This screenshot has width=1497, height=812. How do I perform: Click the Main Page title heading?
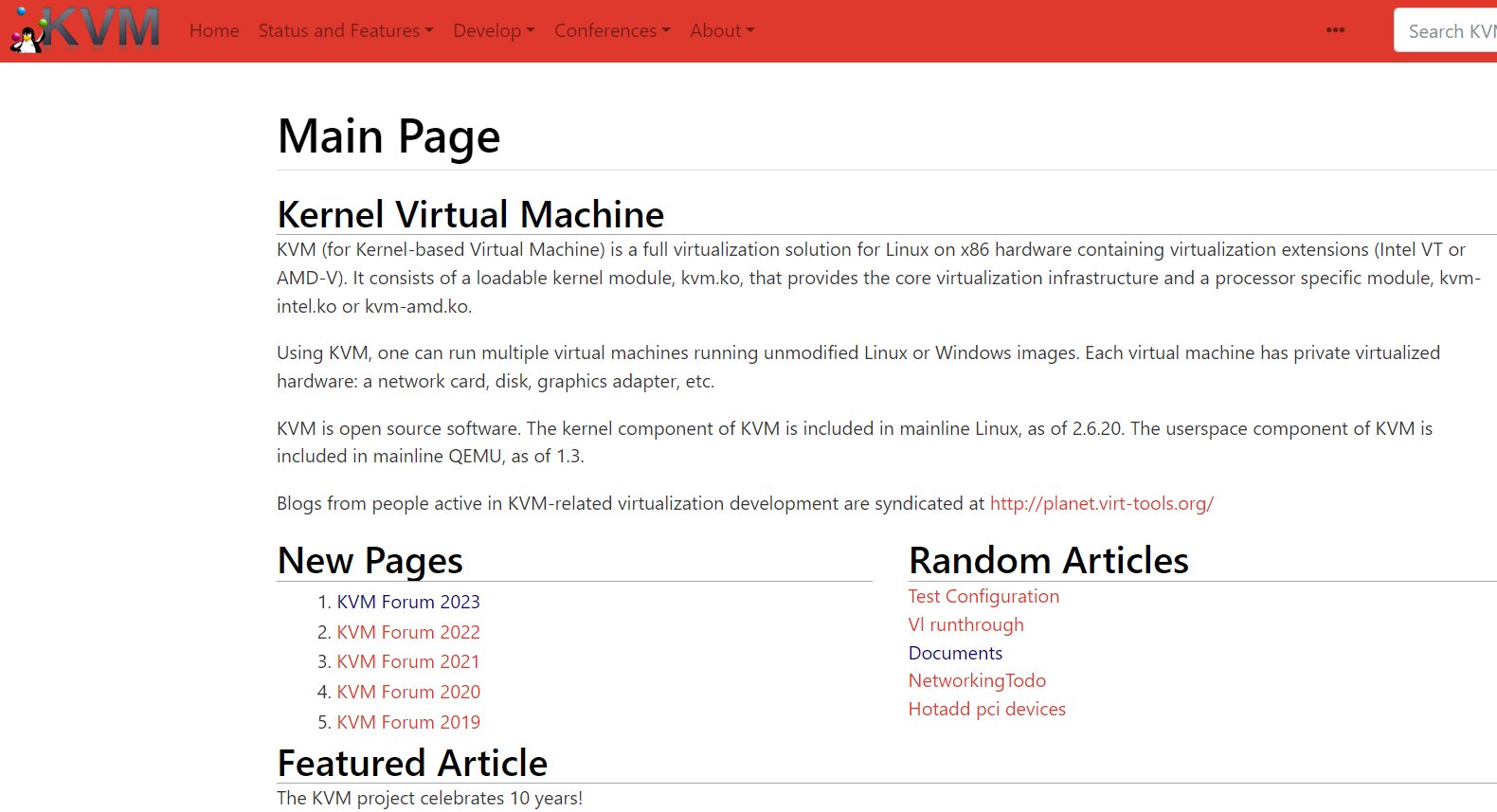[388, 136]
